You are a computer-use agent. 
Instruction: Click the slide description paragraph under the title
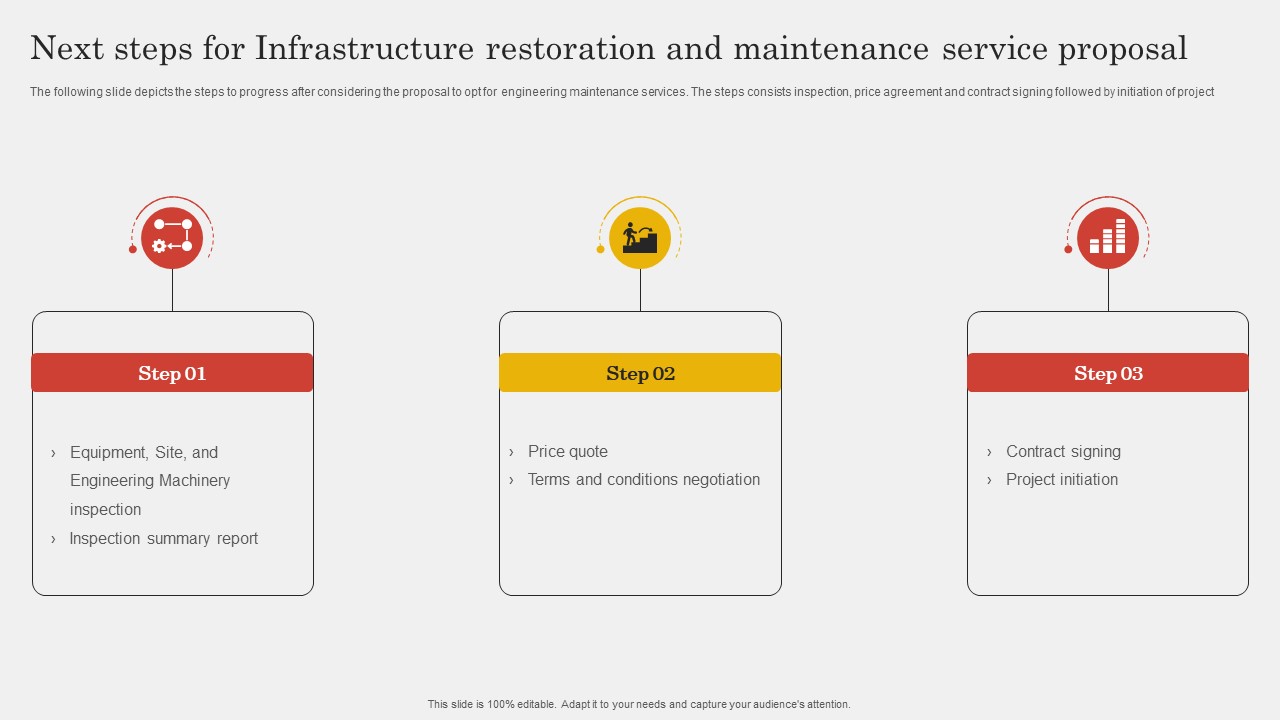coord(622,92)
